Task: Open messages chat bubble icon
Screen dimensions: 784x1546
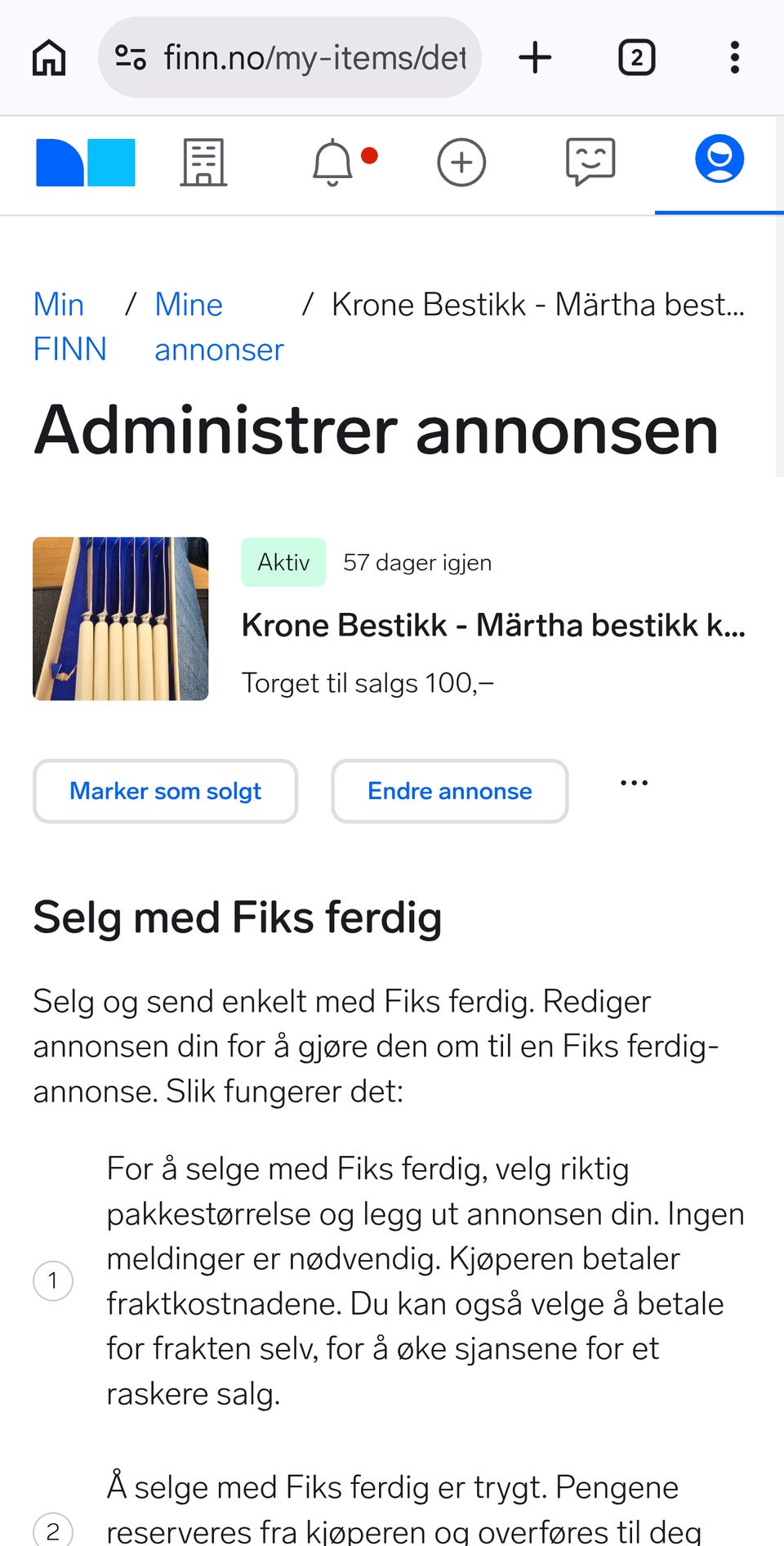Action: coord(590,161)
